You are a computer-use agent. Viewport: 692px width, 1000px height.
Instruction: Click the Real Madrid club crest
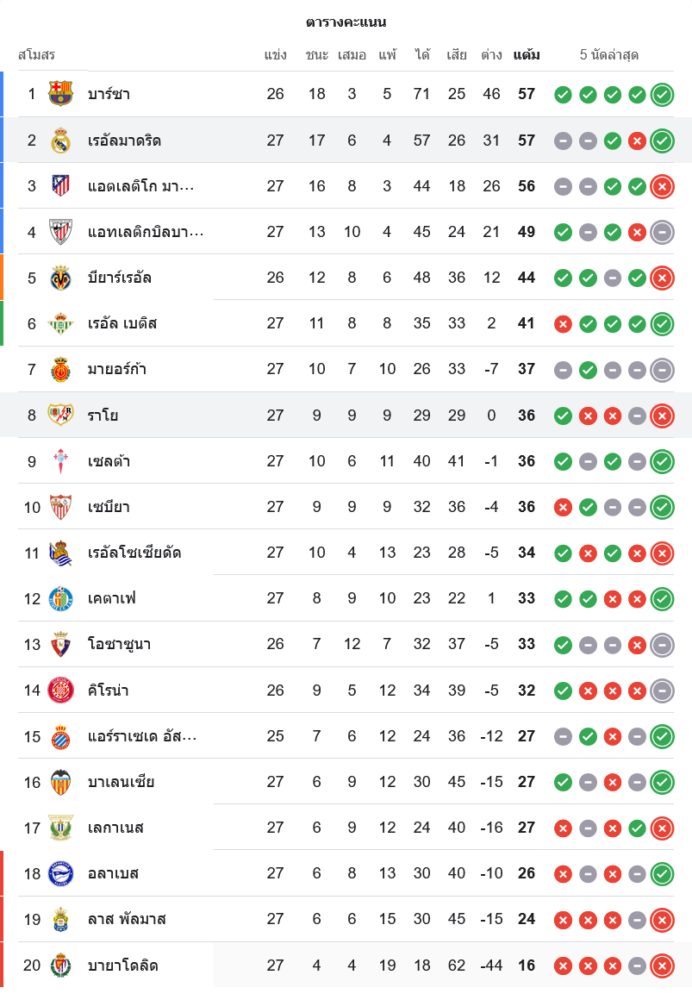coord(61,140)
